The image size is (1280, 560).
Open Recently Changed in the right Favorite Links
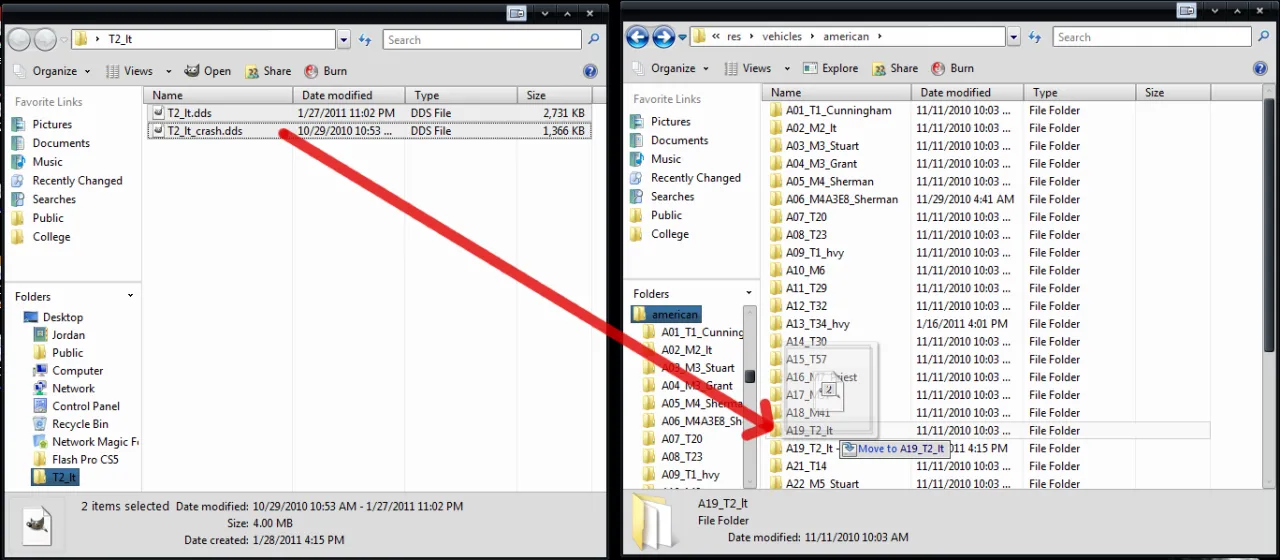(695, 178)
